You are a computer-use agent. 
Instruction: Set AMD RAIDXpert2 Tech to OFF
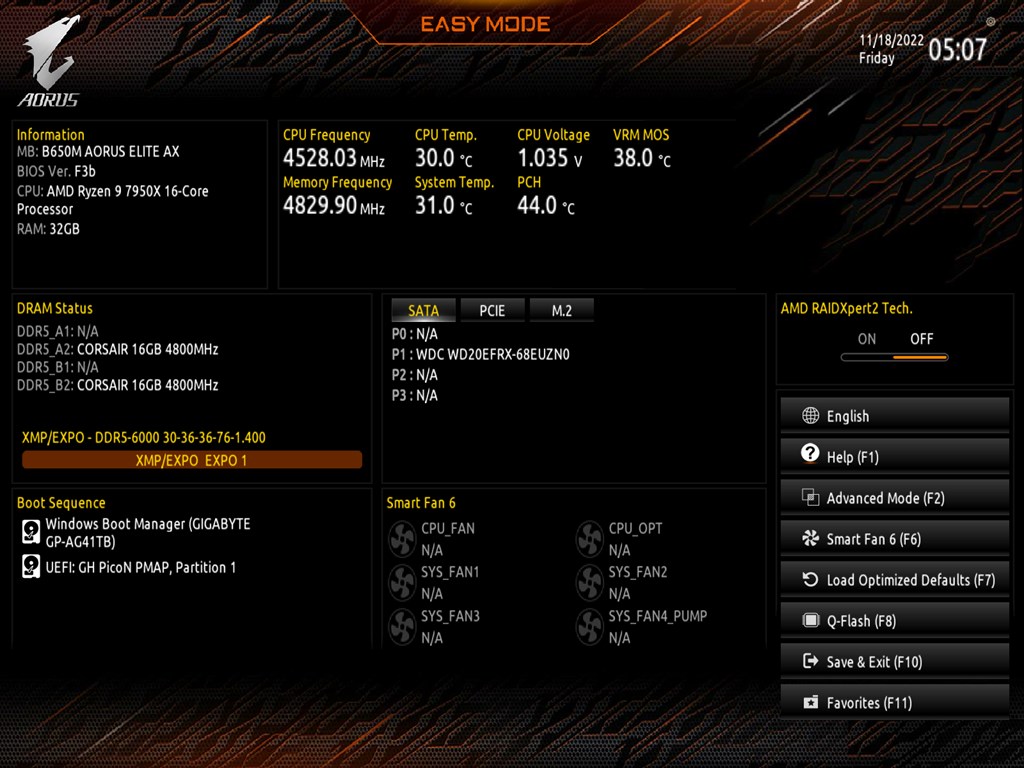point(921,339)
